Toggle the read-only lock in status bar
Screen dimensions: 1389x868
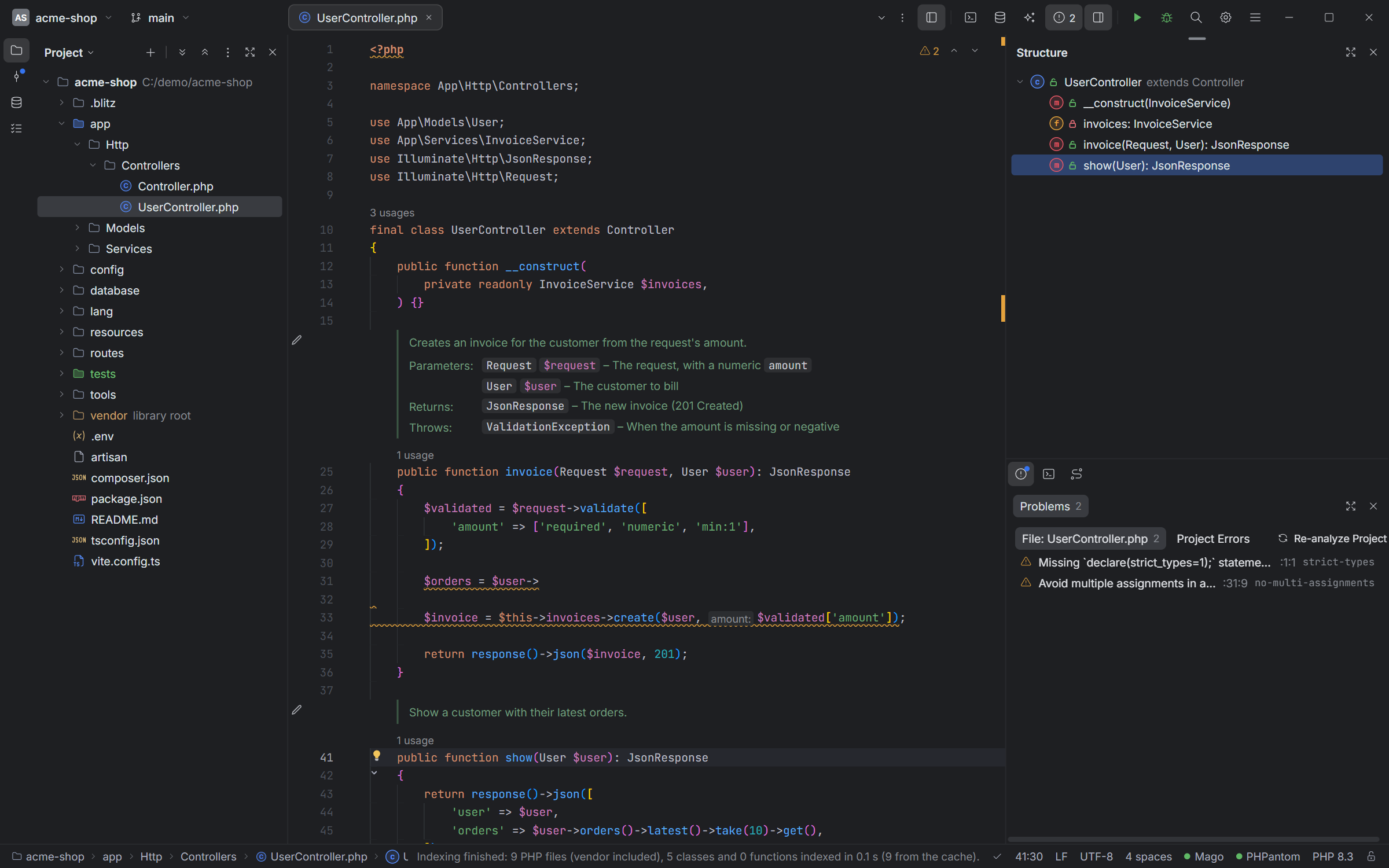1371,856
